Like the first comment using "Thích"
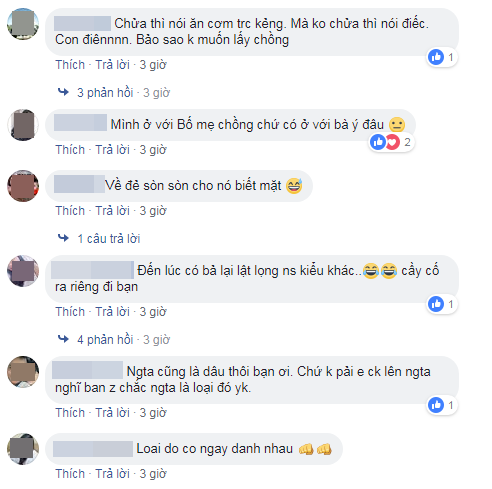Viewport: 492px width, 489px height. coord(70,64)
